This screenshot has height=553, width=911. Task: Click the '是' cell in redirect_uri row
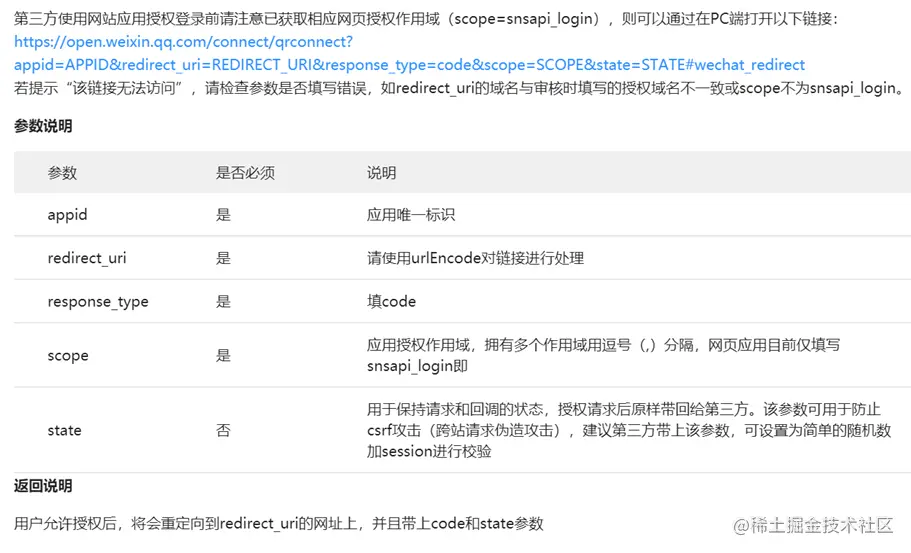click(x=223, y=258)
